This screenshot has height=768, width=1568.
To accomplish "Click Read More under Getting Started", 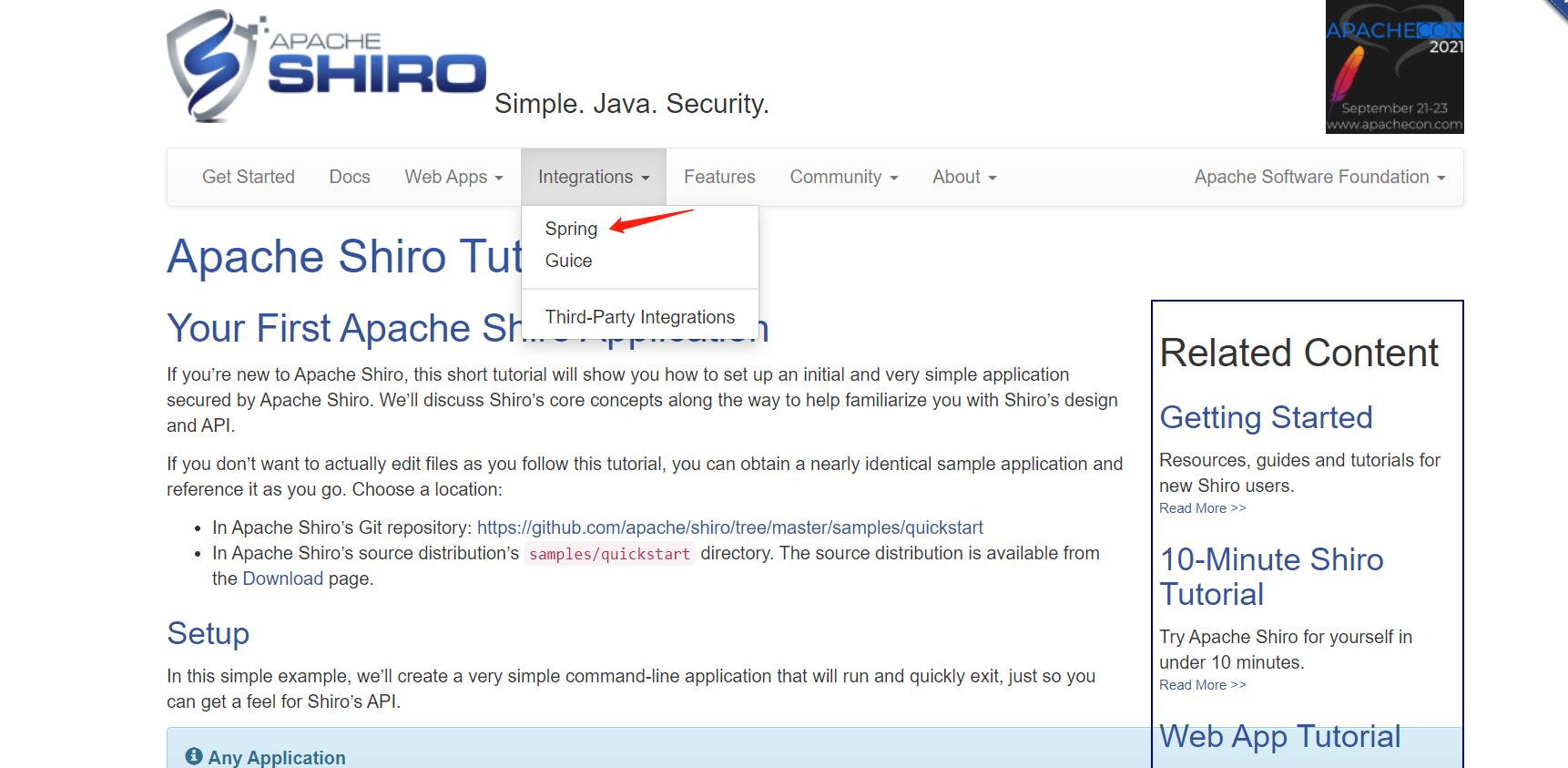I will [1202, 508].
